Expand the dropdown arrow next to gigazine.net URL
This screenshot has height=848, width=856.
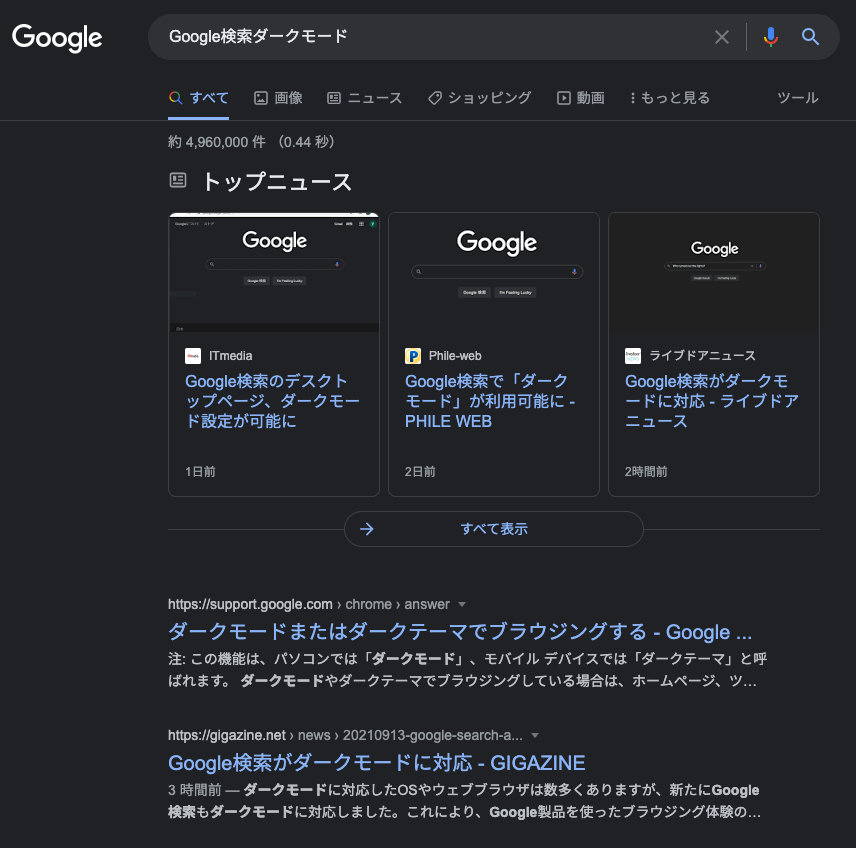535,736
